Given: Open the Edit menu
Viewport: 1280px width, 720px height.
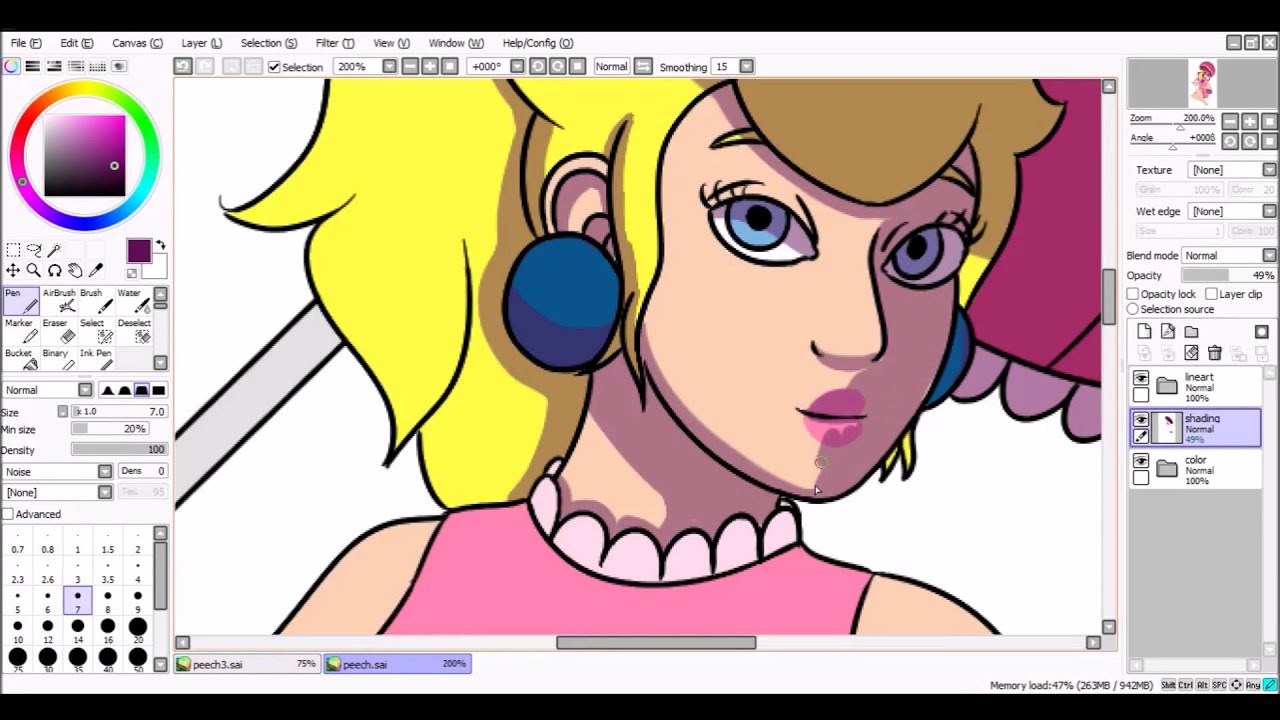Looking at the screenshot, I should point(76,43).
